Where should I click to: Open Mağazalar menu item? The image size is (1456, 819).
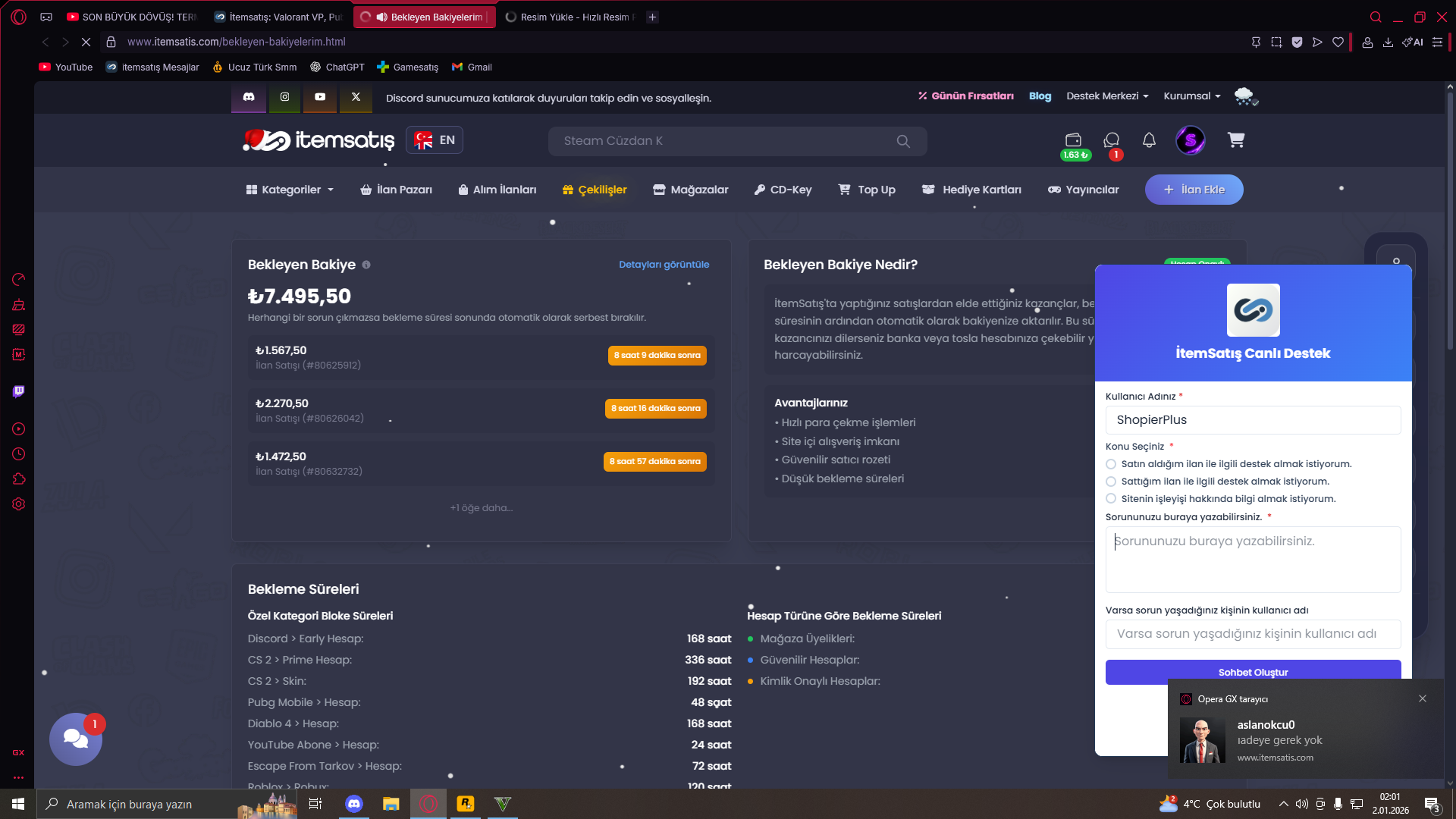pyautogui.click(x=691, y=190)
